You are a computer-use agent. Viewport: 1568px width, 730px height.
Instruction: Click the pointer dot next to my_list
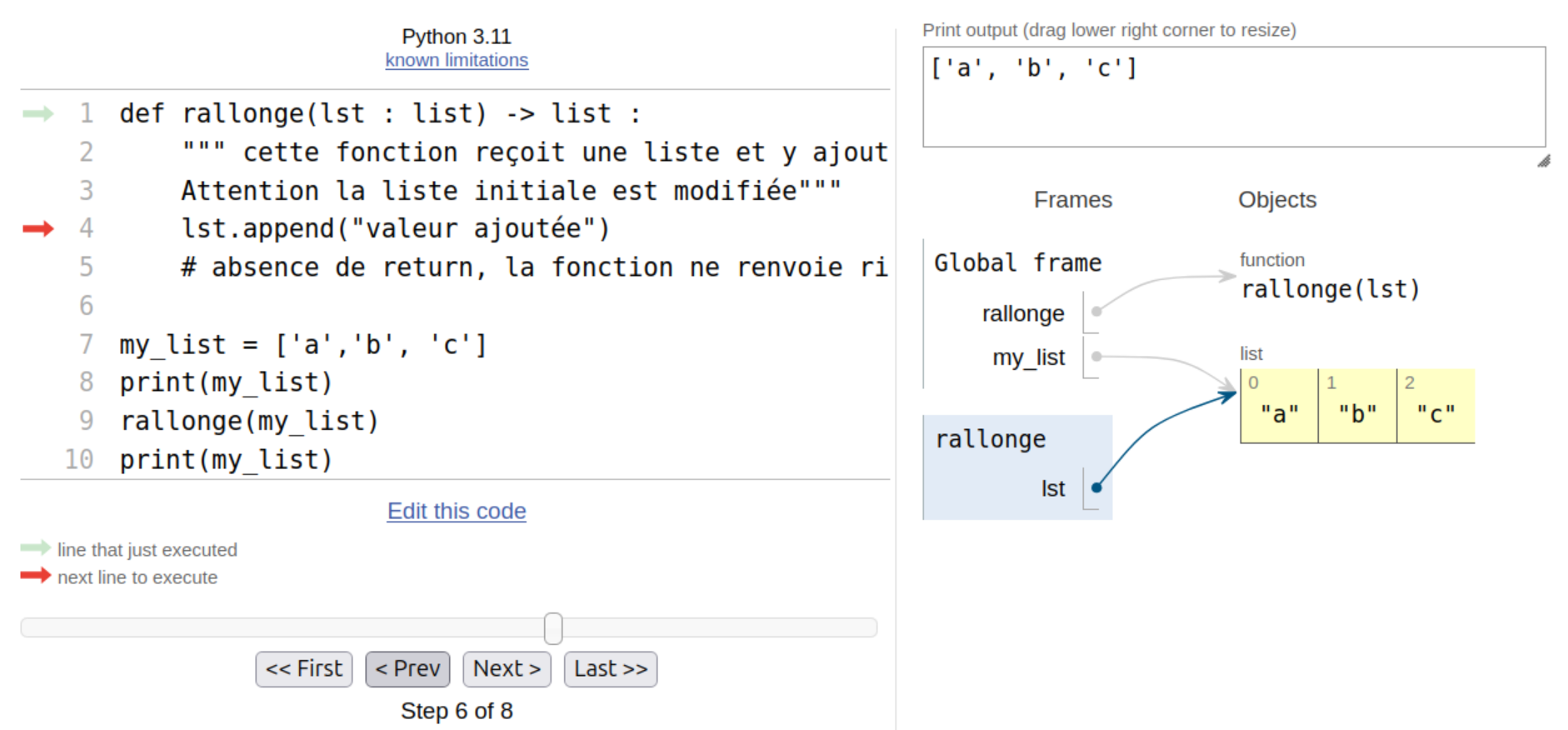tap(1096, 357)
